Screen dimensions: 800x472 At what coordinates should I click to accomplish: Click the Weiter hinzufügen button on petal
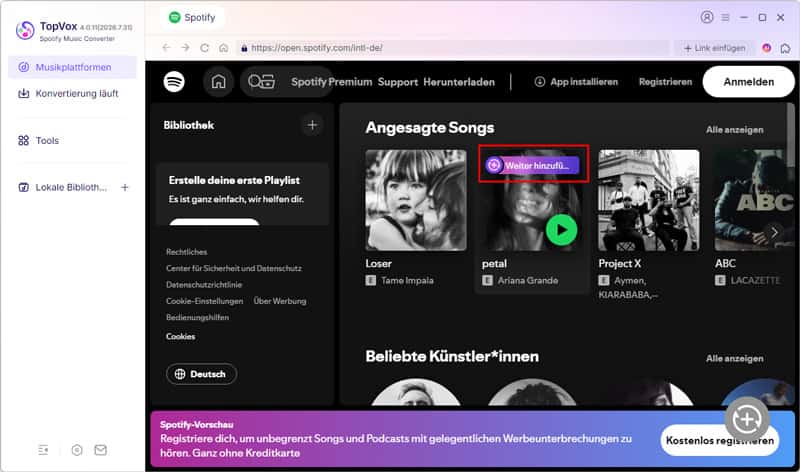point(533,165)
